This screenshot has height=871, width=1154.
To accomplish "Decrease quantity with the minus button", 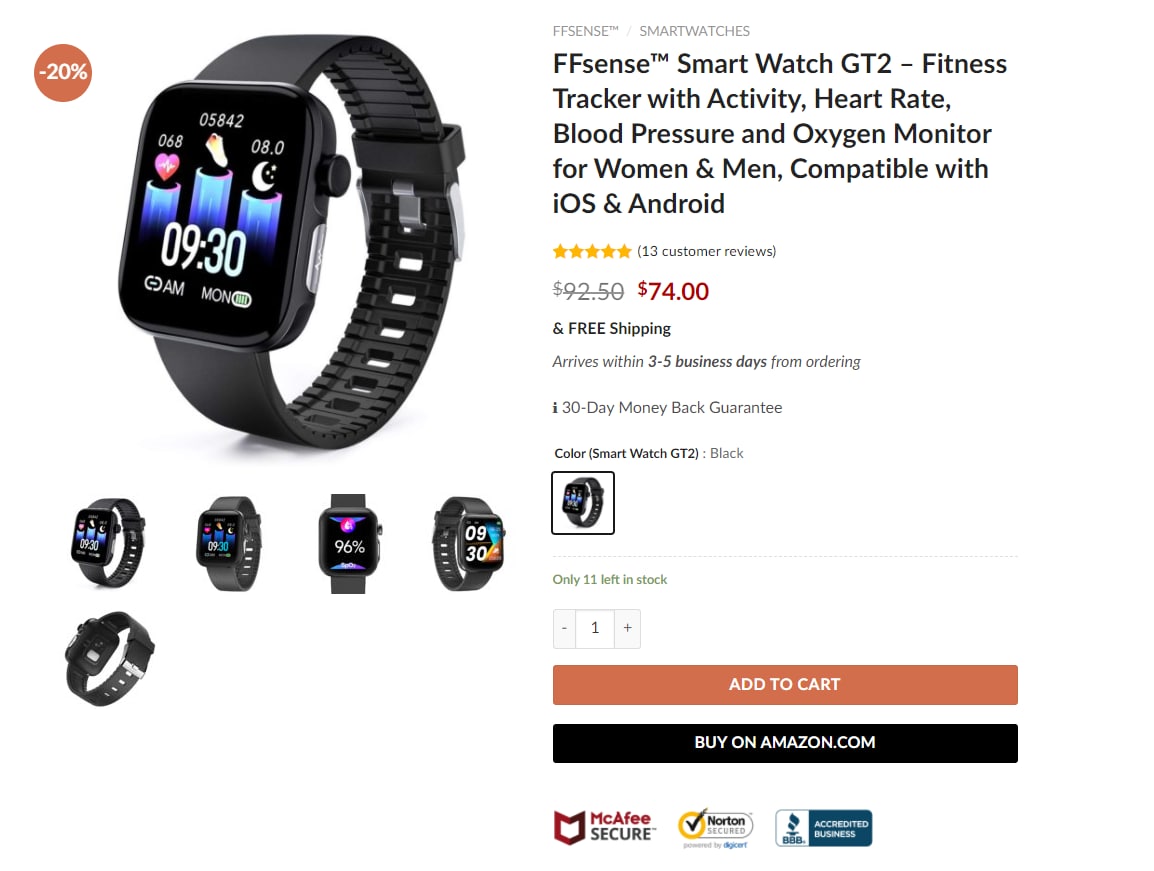I will (564, 629).
